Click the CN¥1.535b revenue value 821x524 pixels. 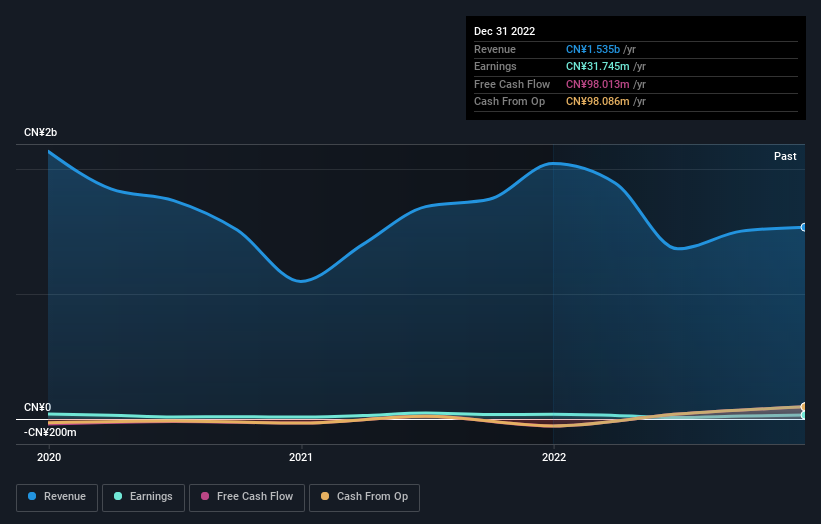593,49
